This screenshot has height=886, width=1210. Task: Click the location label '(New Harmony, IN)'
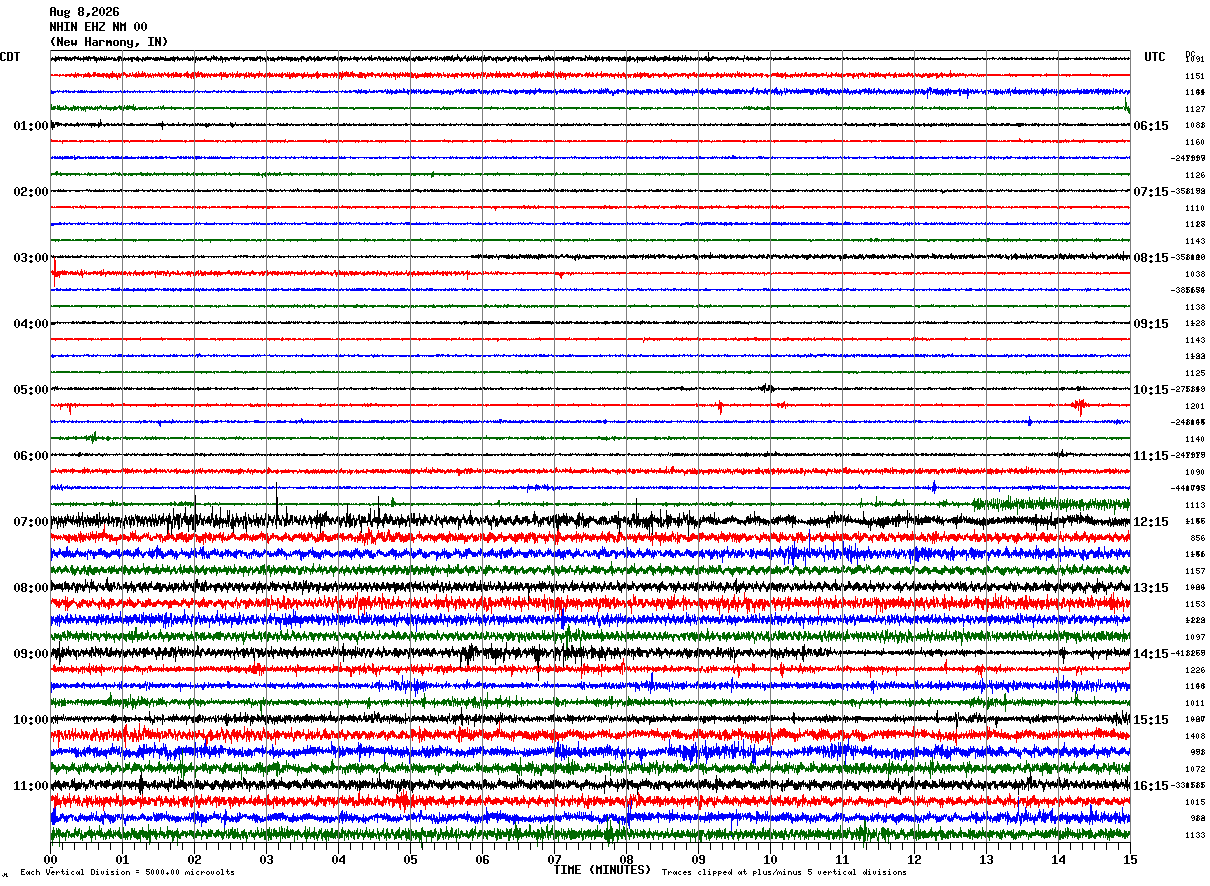point(109,42)
